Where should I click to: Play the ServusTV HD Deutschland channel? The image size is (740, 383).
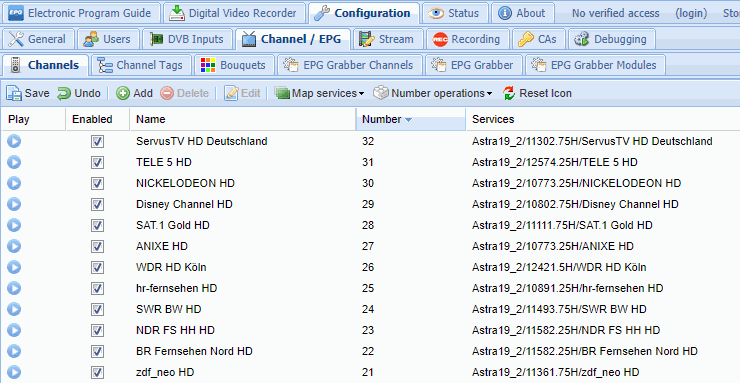point(14,141)
